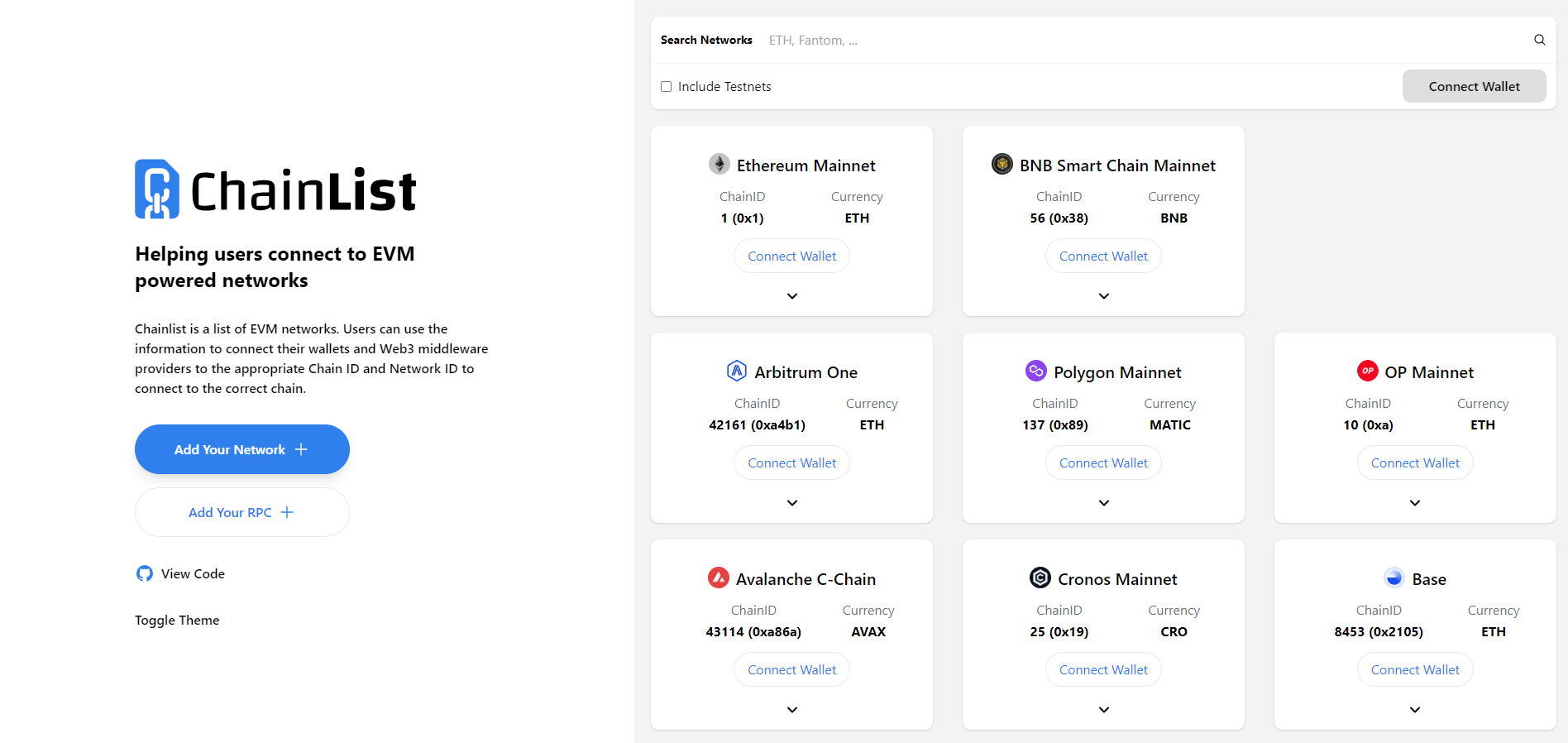Expand the BNB Smart Chain Mainnet card
This screenshot has width=1568, height=743.
(1104, 296)
